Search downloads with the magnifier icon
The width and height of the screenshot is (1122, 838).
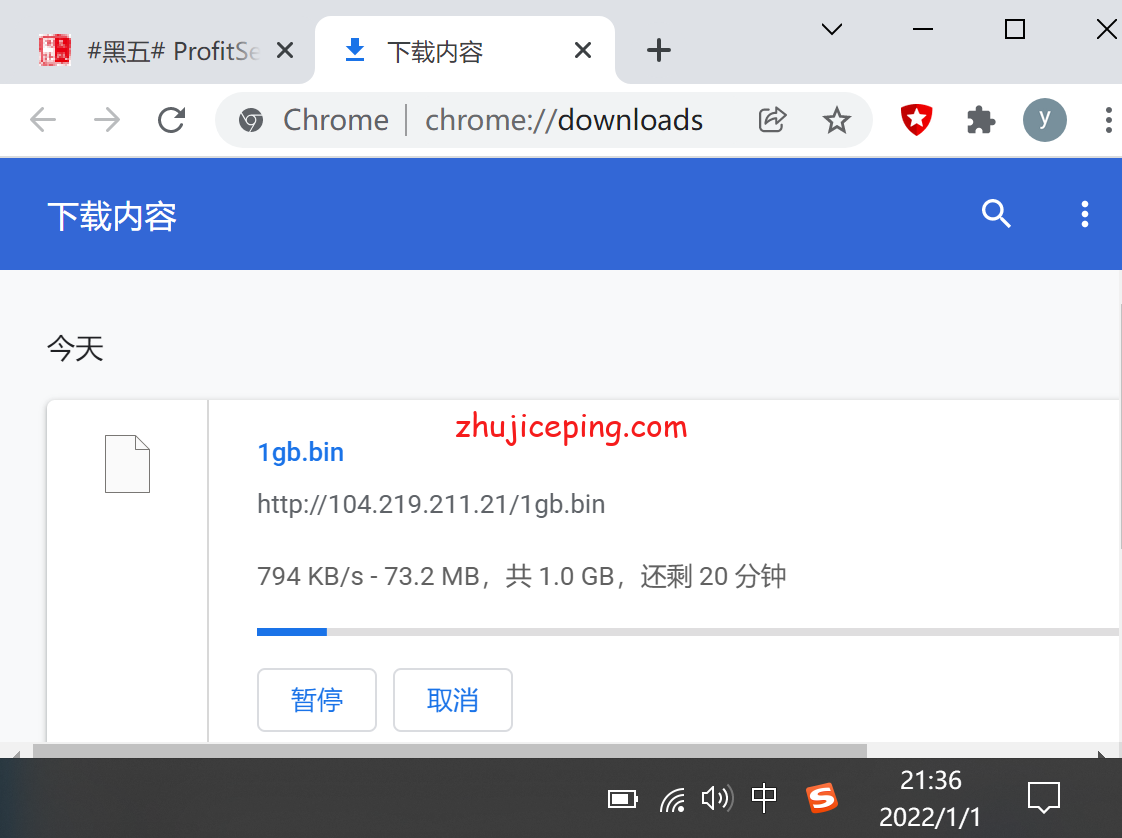tap(996, 214)
